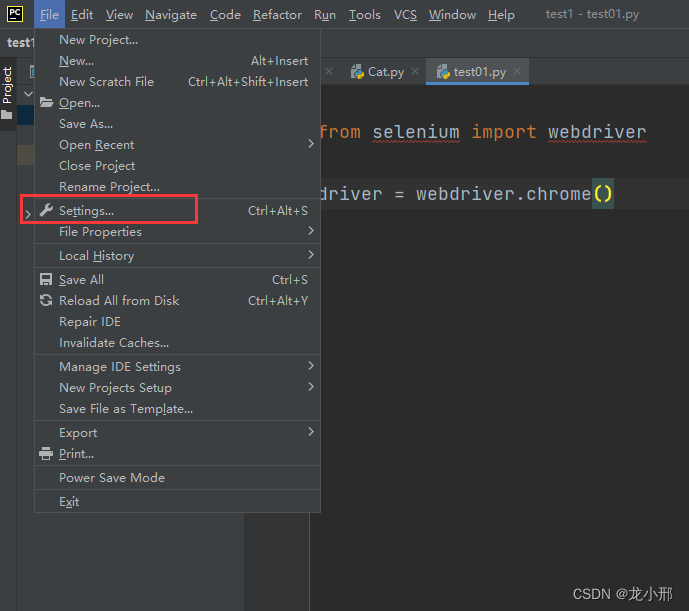Expand the New Projects Setup submenu arrow

tap(311, 387)
